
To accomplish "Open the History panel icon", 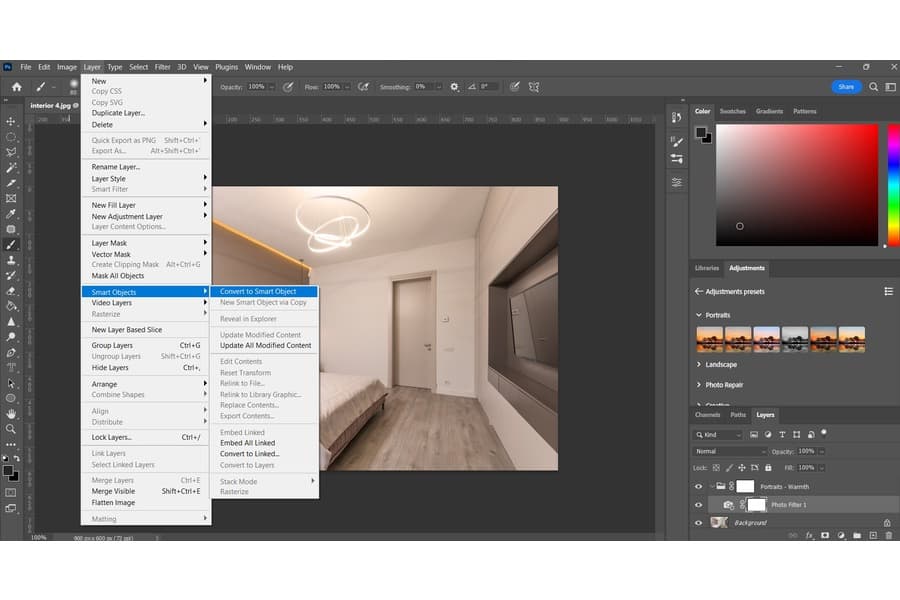I will pos(677,118).
